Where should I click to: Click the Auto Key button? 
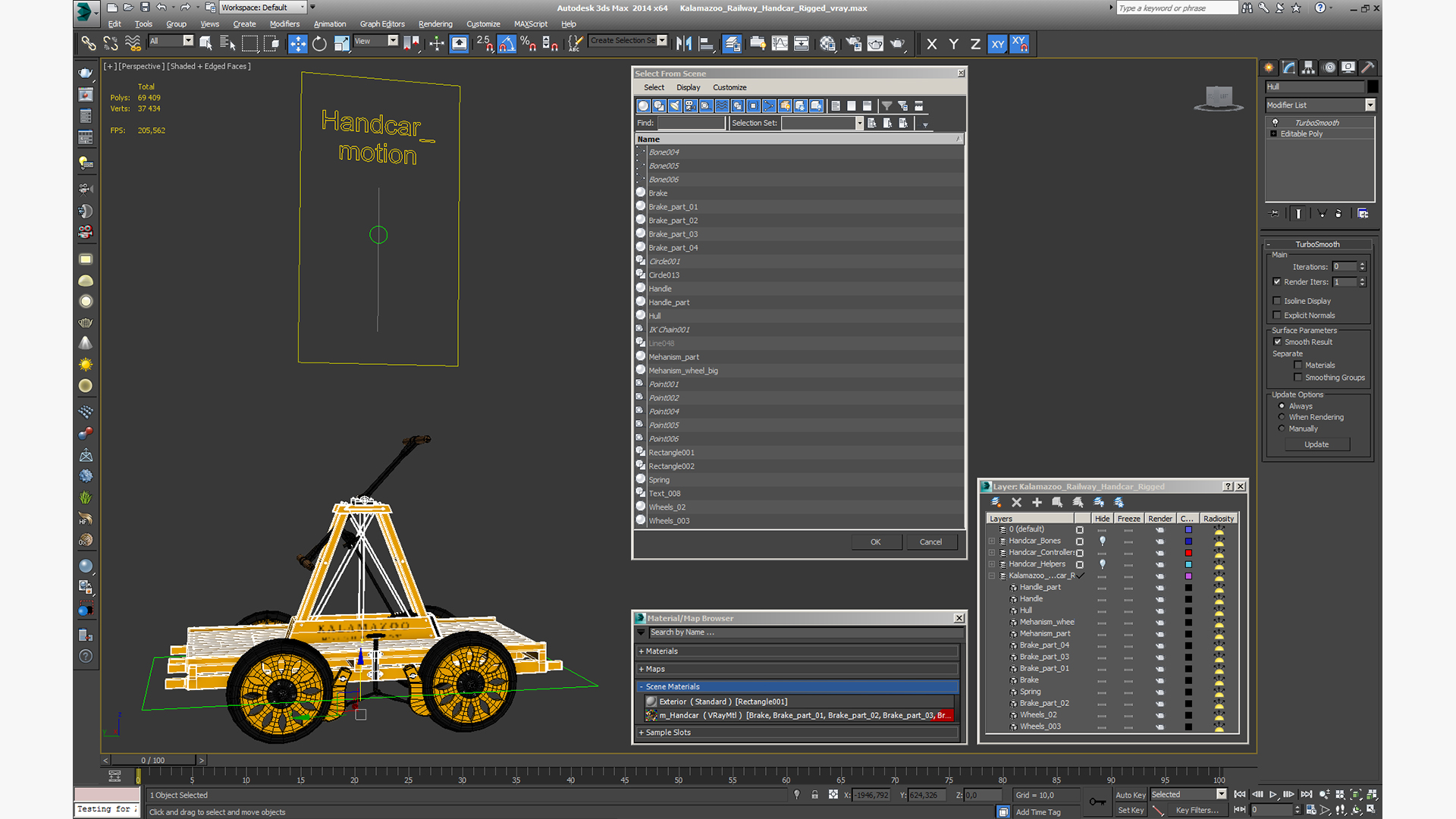pyautogui.click(x=1130, y=795)
